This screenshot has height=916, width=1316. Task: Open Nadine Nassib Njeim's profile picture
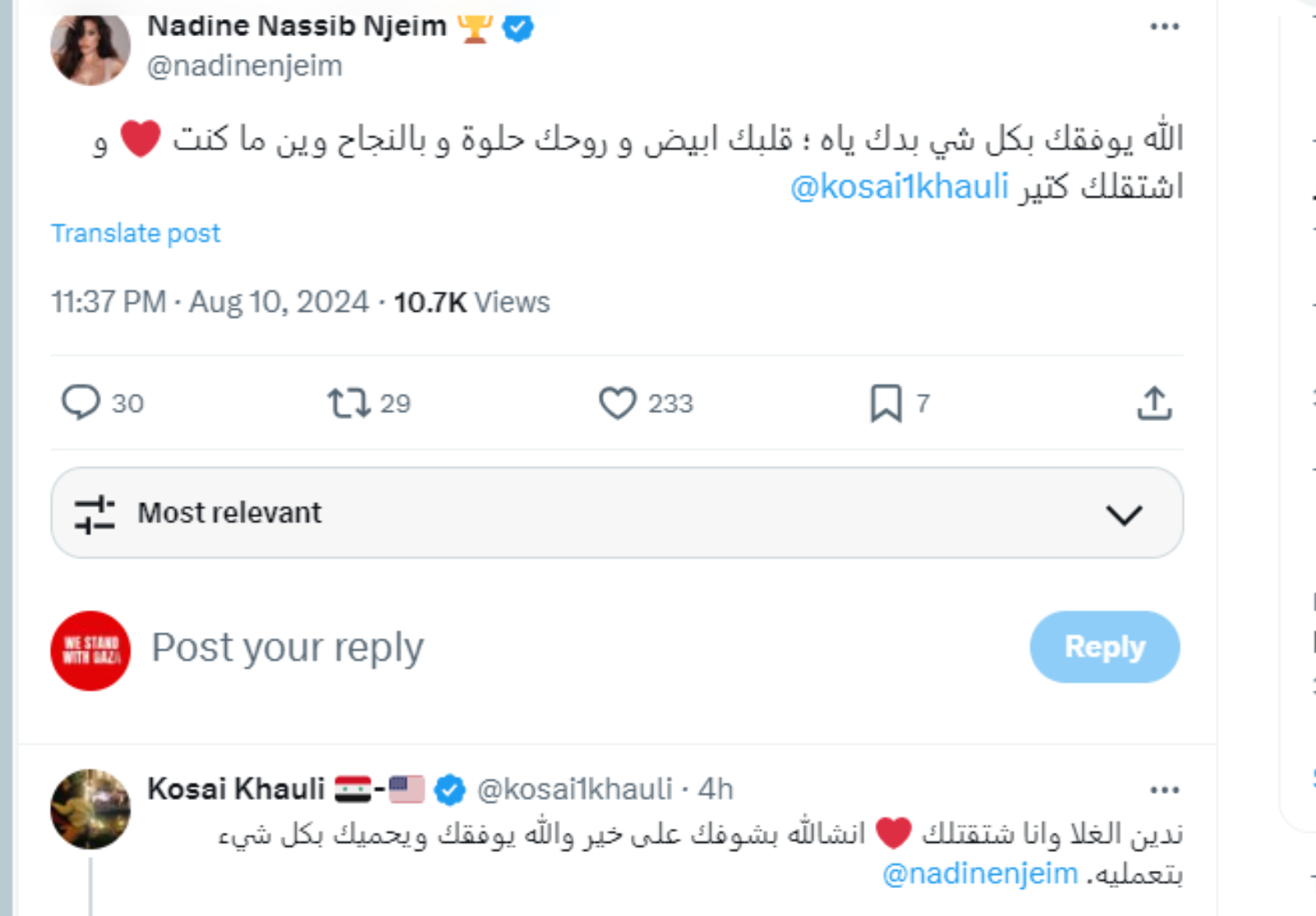tap(90, 47)
